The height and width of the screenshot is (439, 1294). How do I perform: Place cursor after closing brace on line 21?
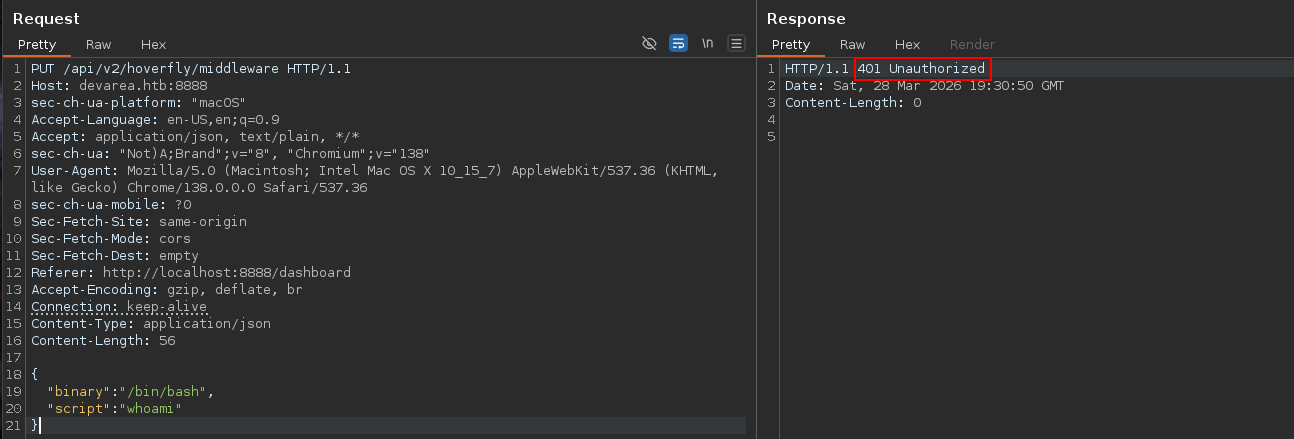point(40,426)
